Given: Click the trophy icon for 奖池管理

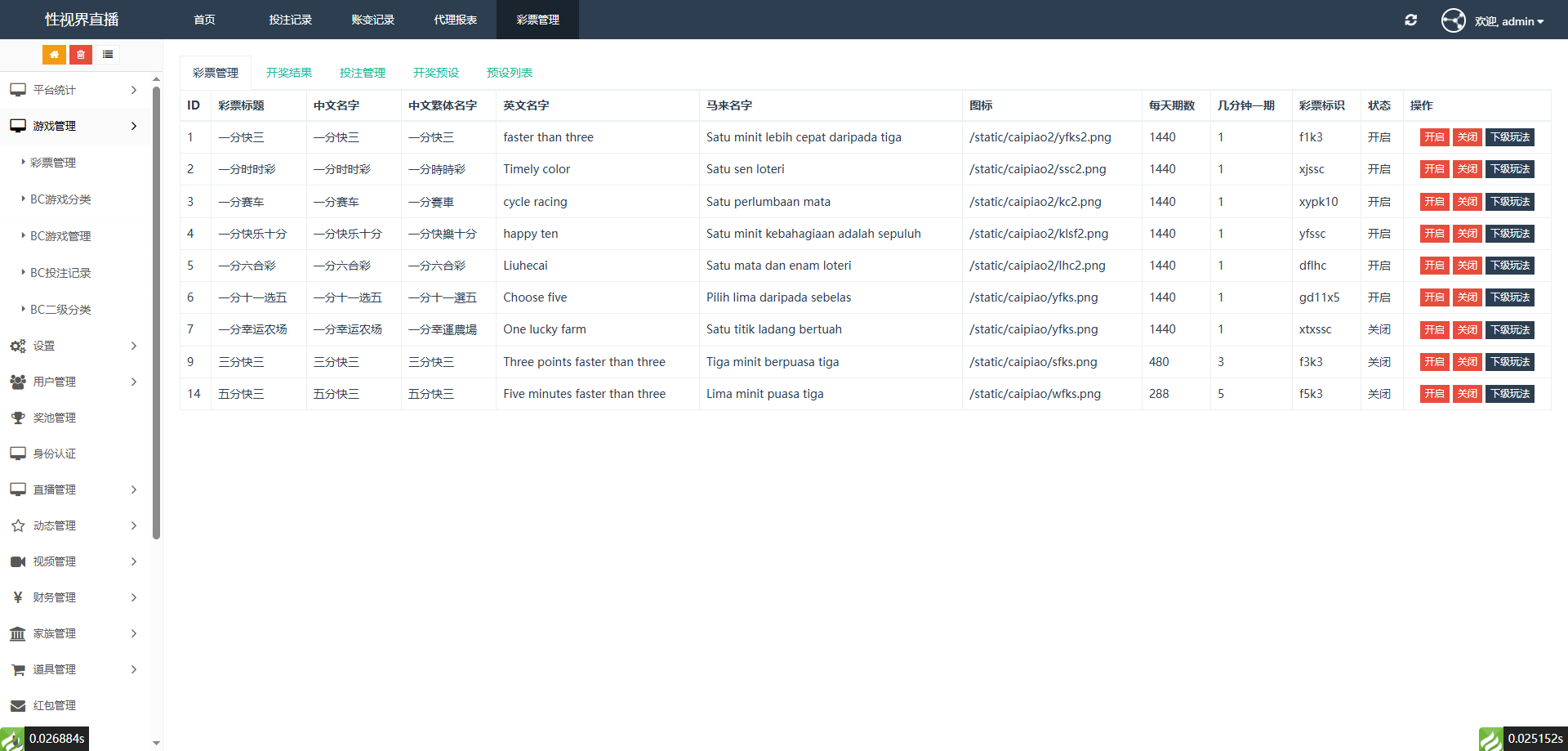Looking at the screenshot, I should pyautogui.click(x=18, y=418).
